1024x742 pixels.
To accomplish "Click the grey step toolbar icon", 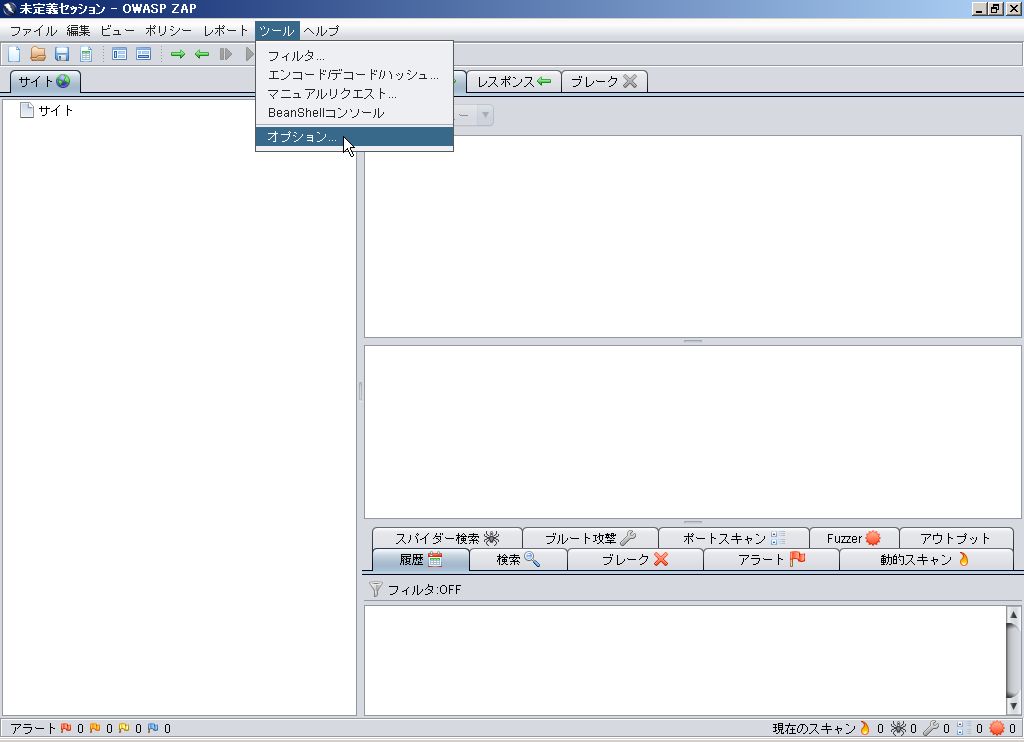I will click(x=225, y=54).
